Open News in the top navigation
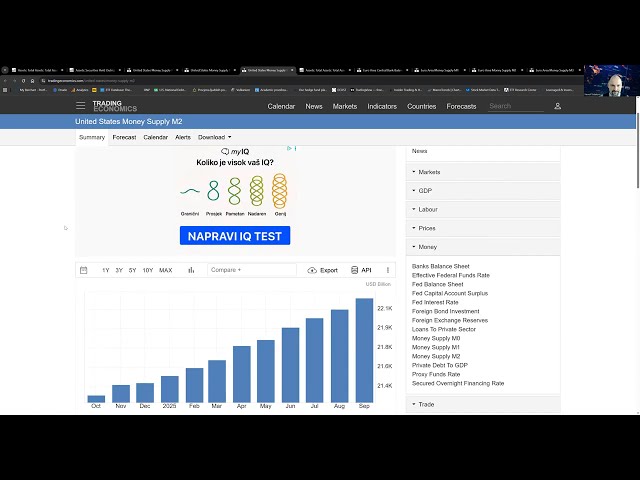640x480 pixels. pyautogui.click(x=314, y=106)
